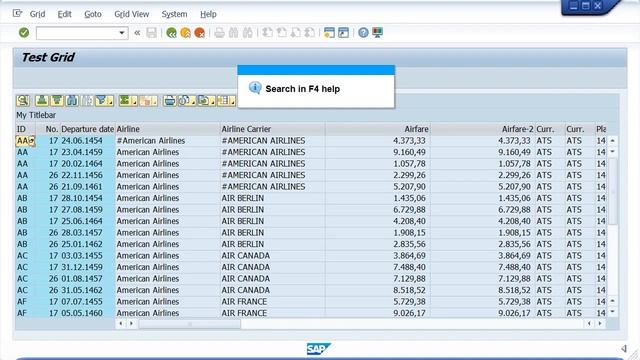This screenshot has height=360, width=640.
Task: Collapse the command field with the double chevron
Action: [137, 33]
